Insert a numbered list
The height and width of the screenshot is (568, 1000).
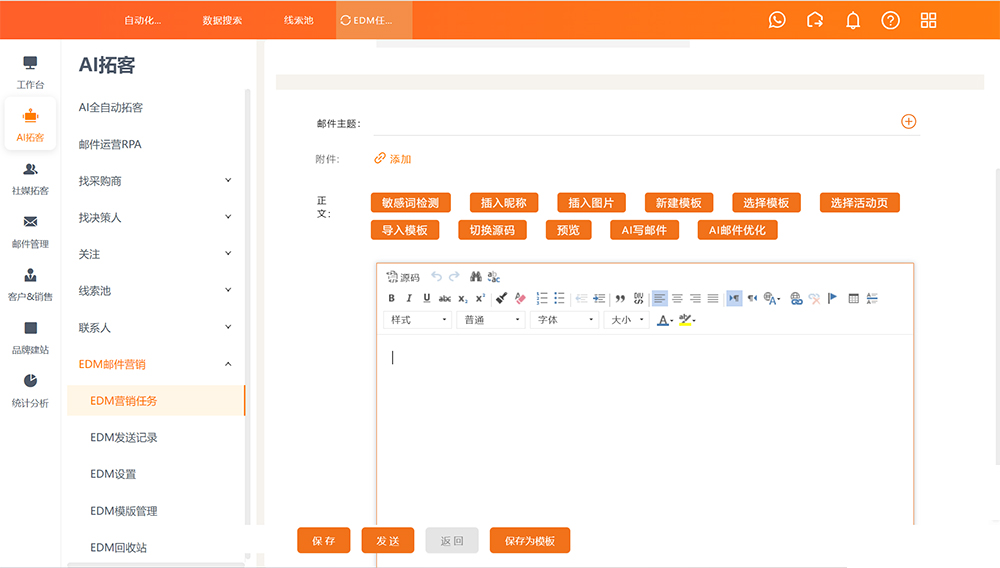click(541, 298)
